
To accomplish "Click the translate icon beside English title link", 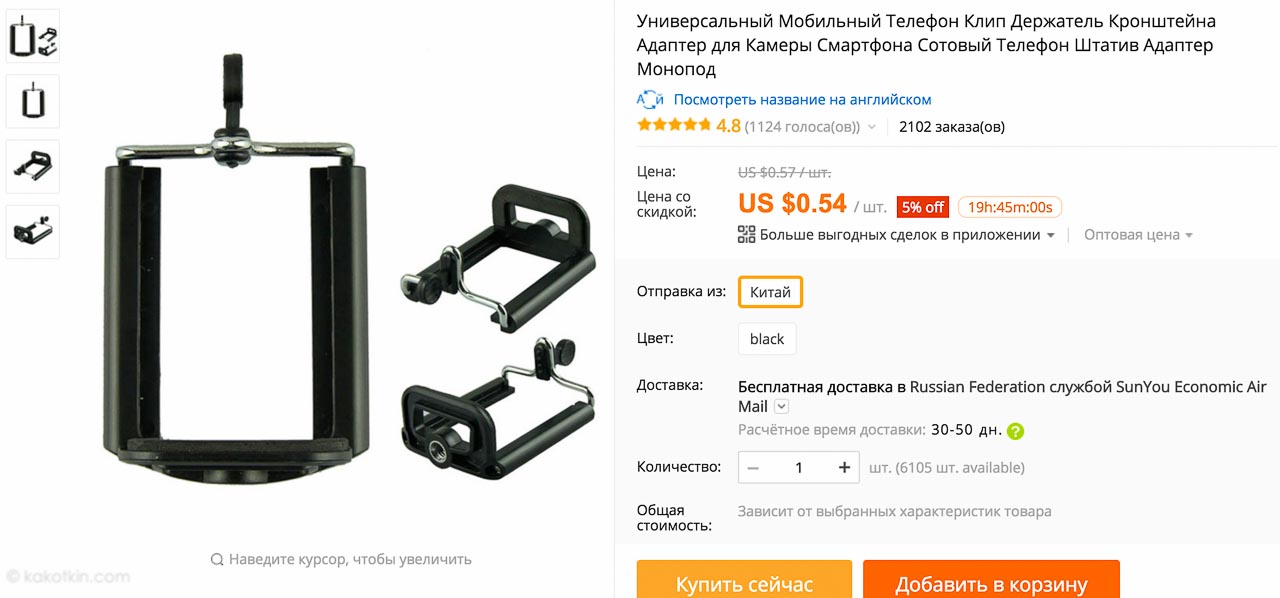I will [650, 100].
